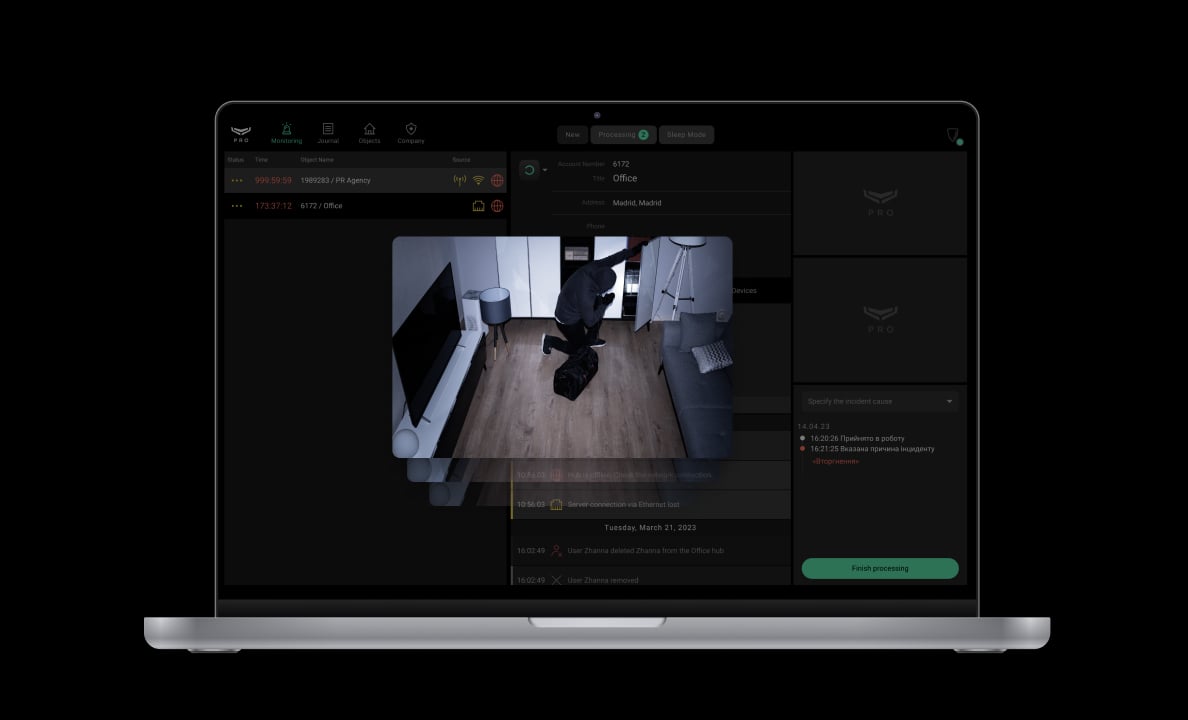Viewport: 1188px width, 720px height.
Task: Switch to the New tab
Action: point(572,135)
